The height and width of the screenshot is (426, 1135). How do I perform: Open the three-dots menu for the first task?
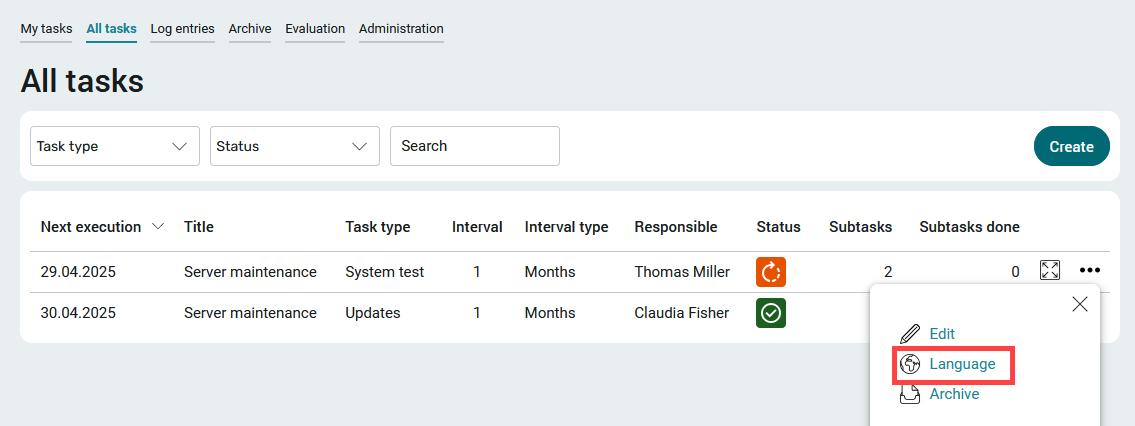tap(1089, 270)
